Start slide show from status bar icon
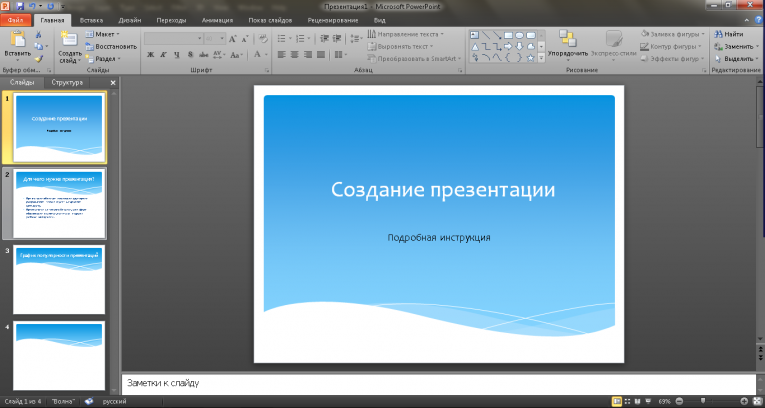 pyautogui.click(x=648, y=401)
